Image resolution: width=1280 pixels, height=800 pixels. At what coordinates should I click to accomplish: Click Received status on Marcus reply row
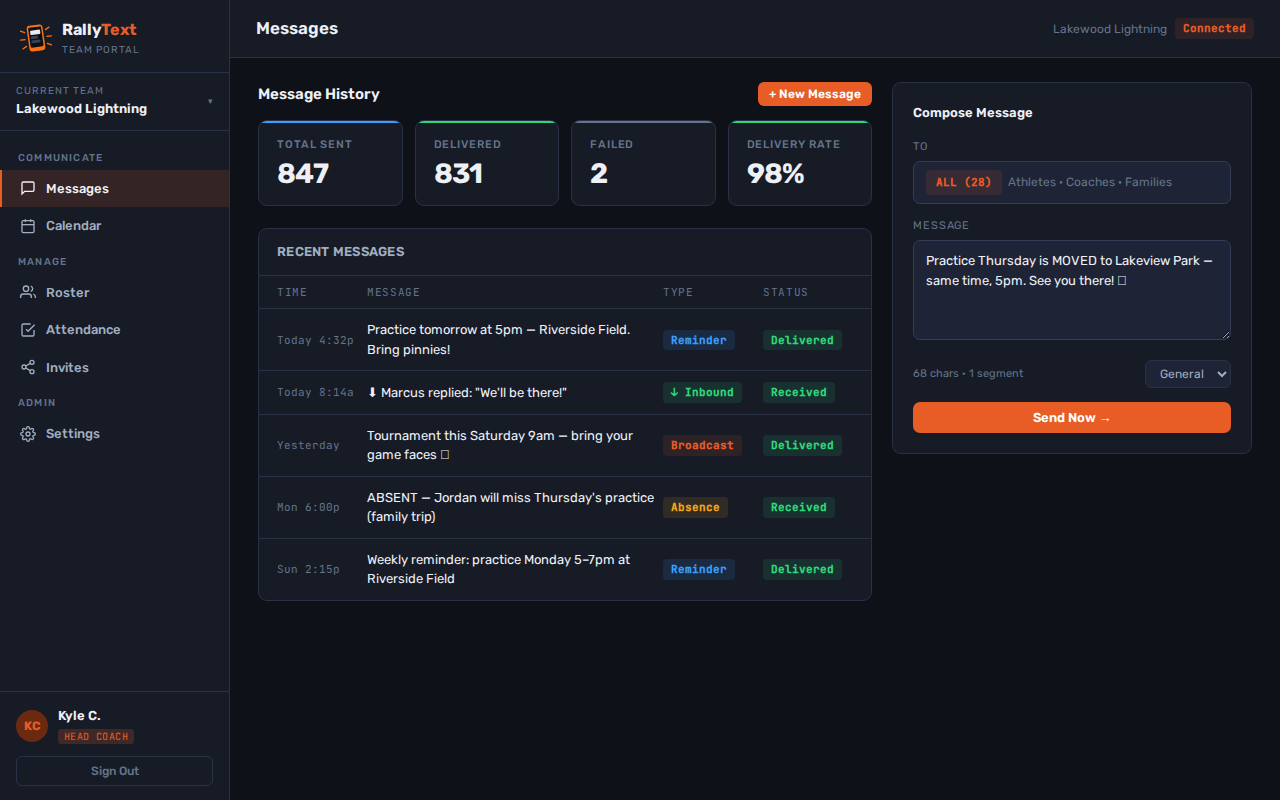799,393
